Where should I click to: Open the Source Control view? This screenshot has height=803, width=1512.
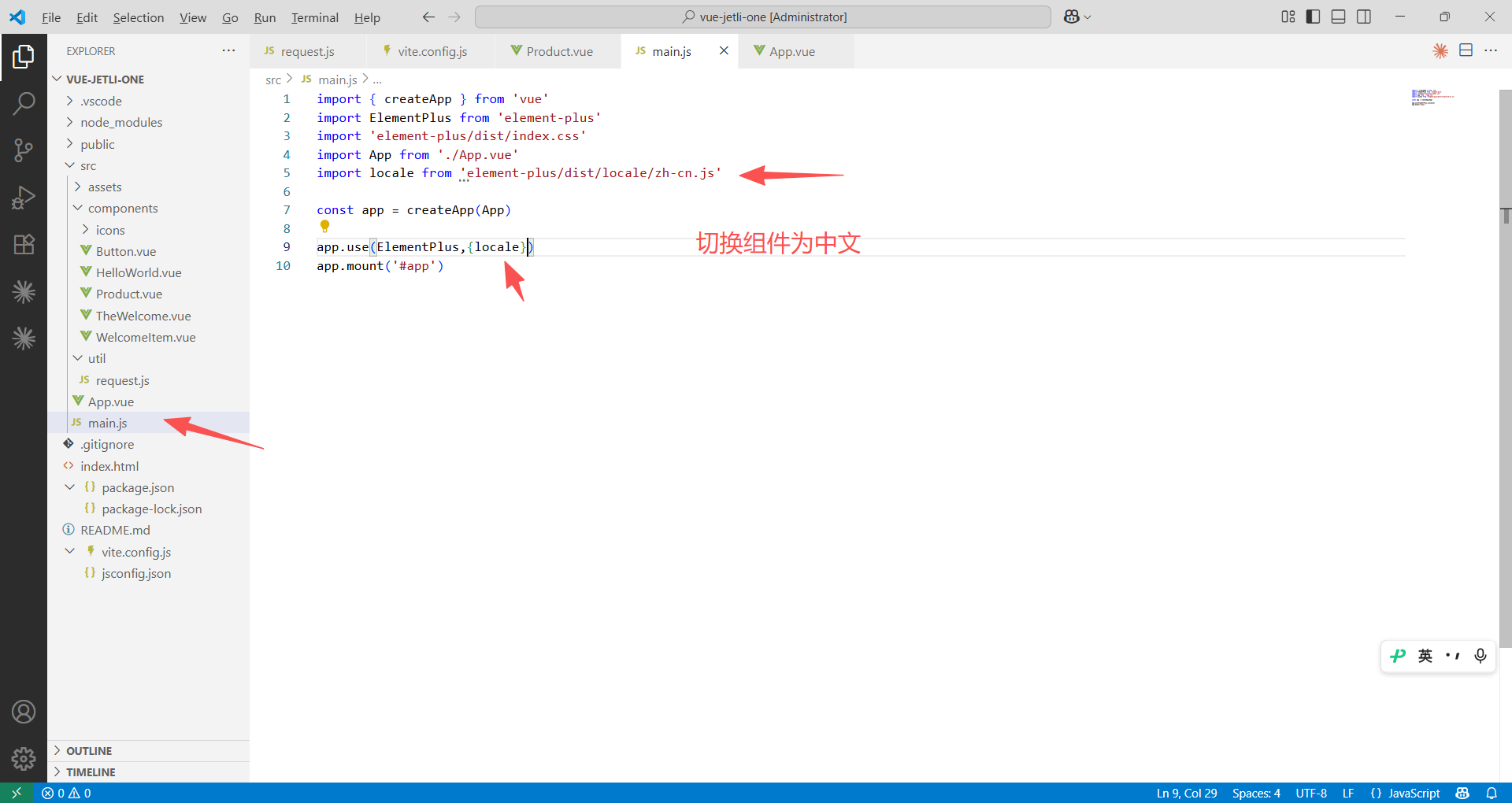[24, 150]
